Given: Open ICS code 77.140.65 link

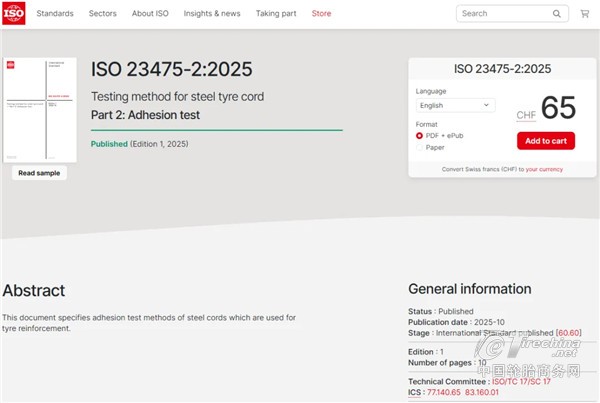Looking at the screenshot, I should (446, 392).
